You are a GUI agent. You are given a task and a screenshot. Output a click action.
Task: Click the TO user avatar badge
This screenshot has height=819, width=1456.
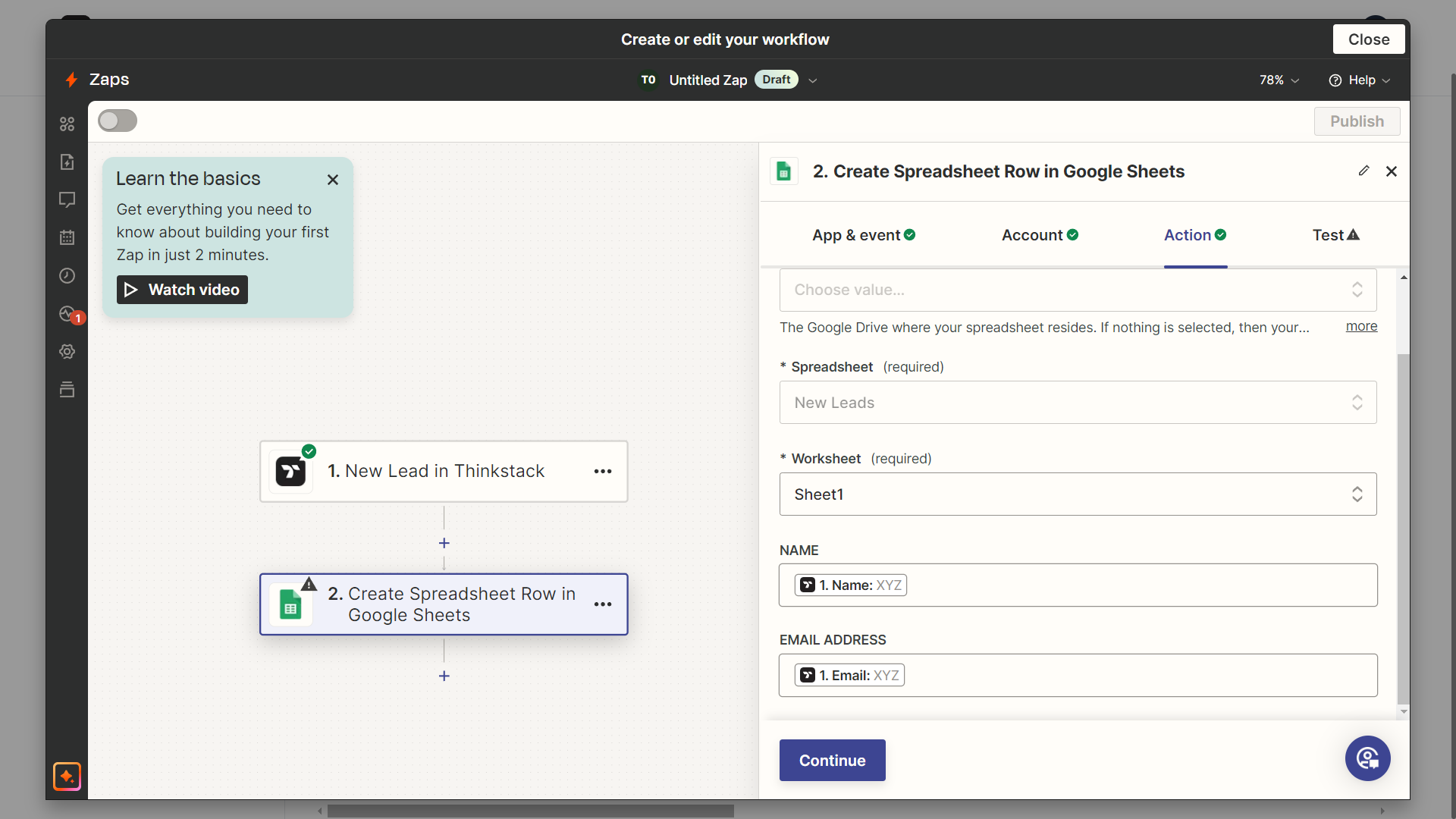tap(648, 80)
